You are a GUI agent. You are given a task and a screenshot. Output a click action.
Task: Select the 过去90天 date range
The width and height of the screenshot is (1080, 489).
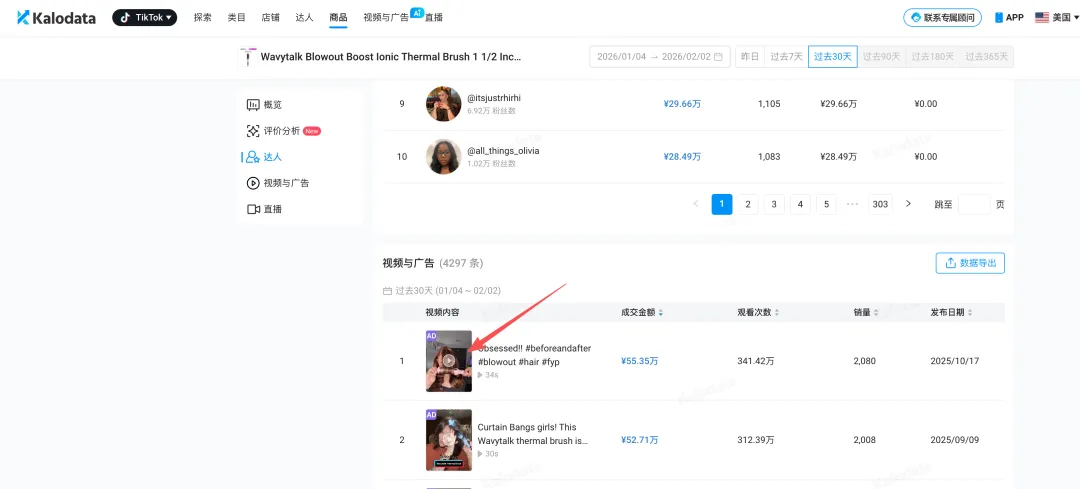tap(881, 56)
